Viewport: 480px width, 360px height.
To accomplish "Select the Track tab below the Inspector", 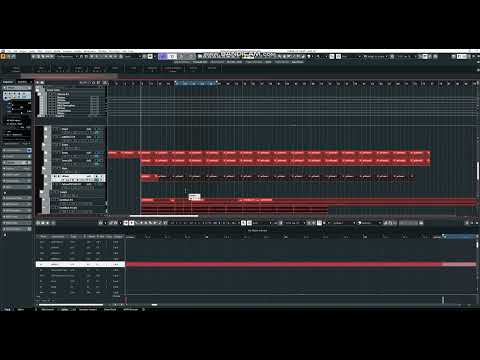I will click(7, 309).
